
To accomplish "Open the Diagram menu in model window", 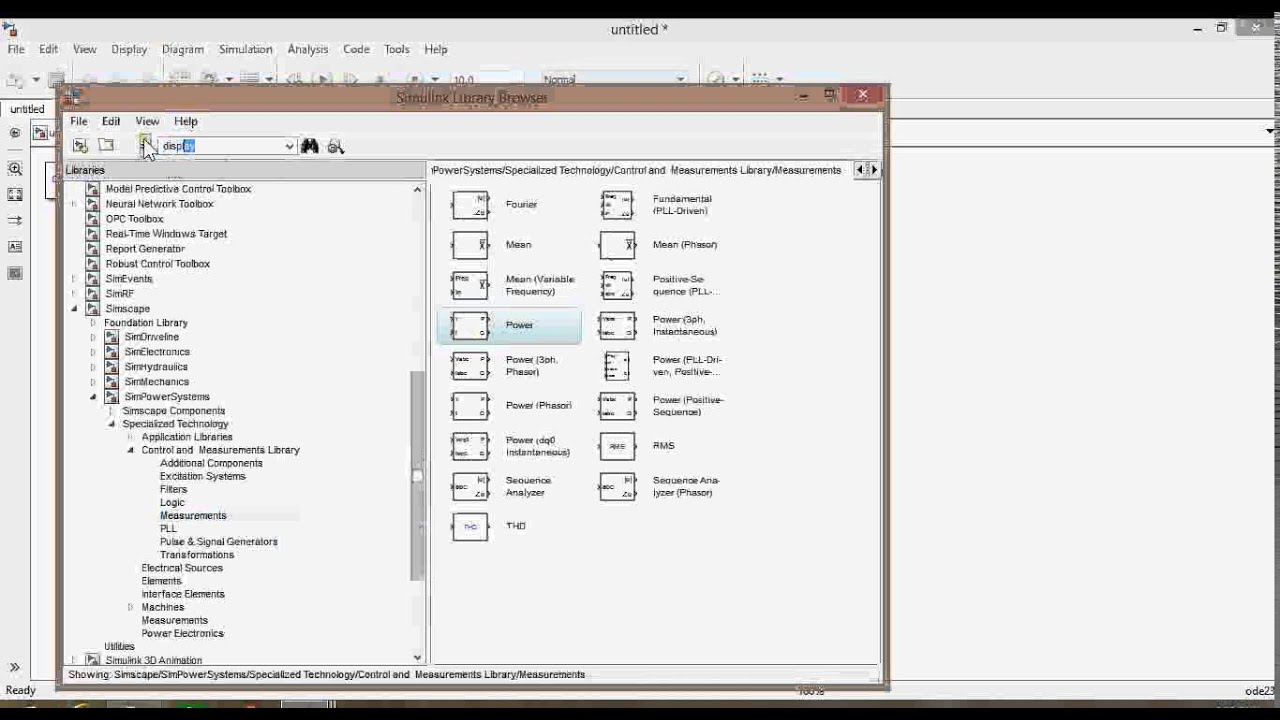I will [x=183, y=49].
